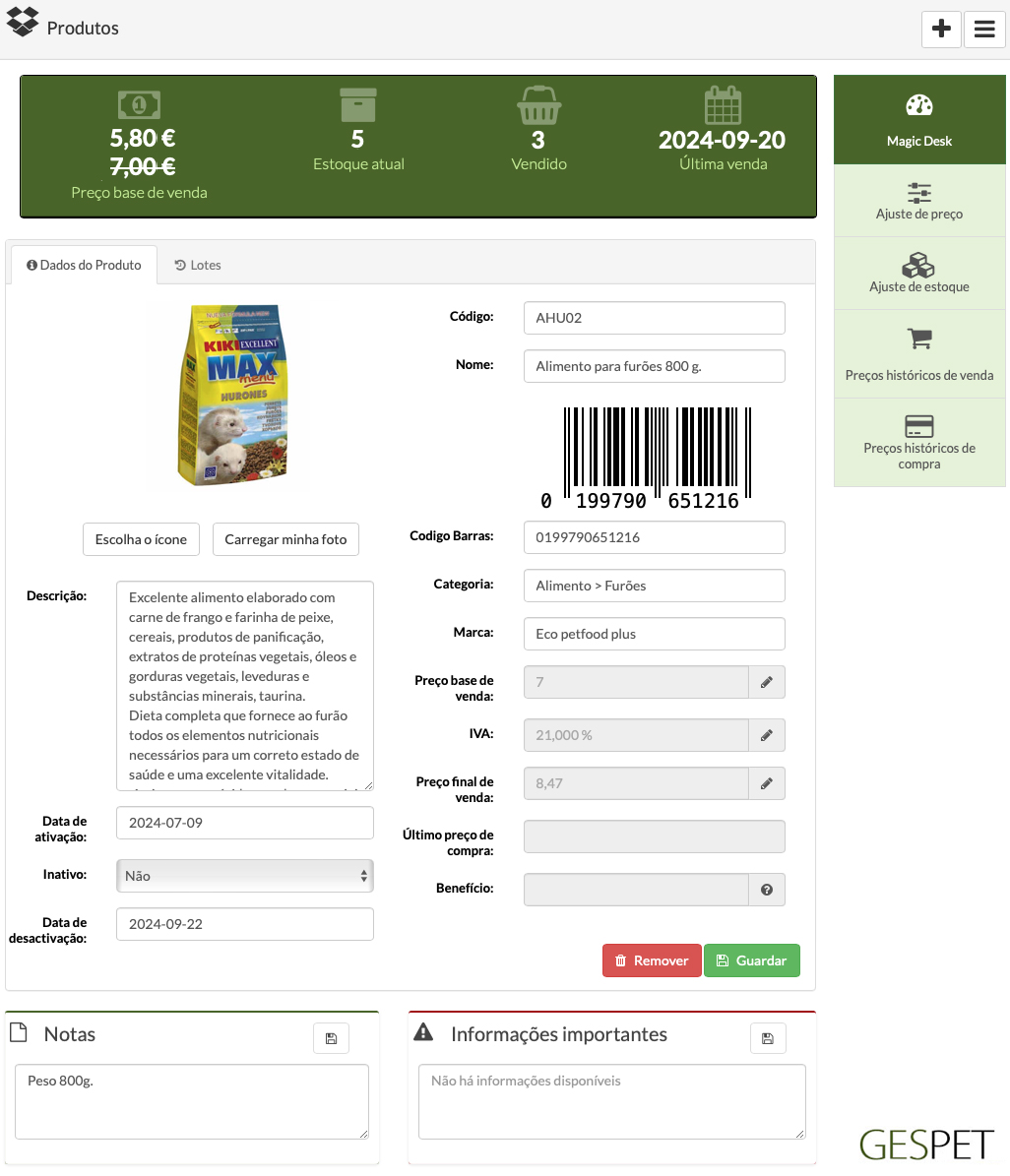Edit Preço base de venda pencil icon
Screen dimensions: 1010x1176
pyautogui.click(x=766, y=683)
